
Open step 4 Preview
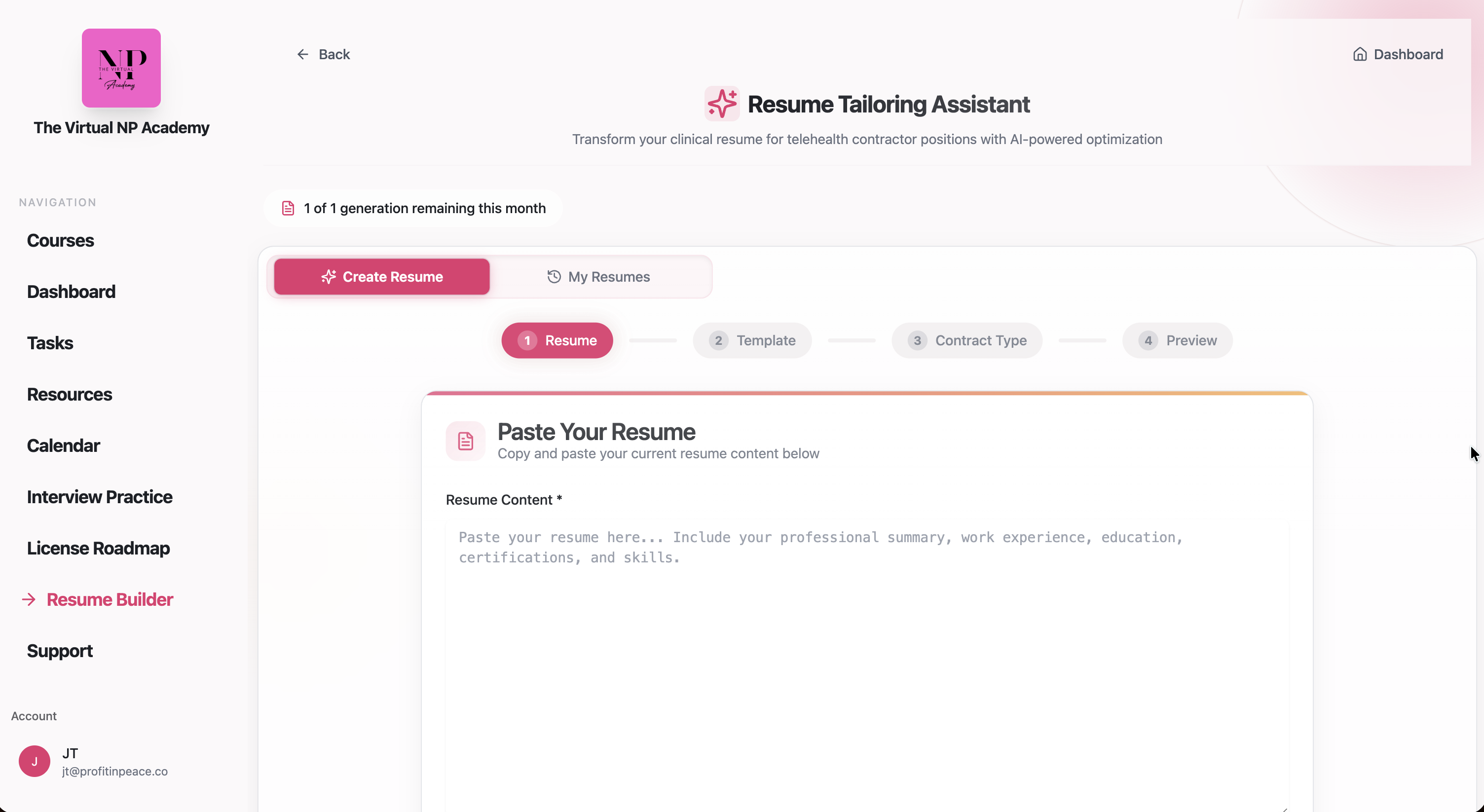point(1177,340)
